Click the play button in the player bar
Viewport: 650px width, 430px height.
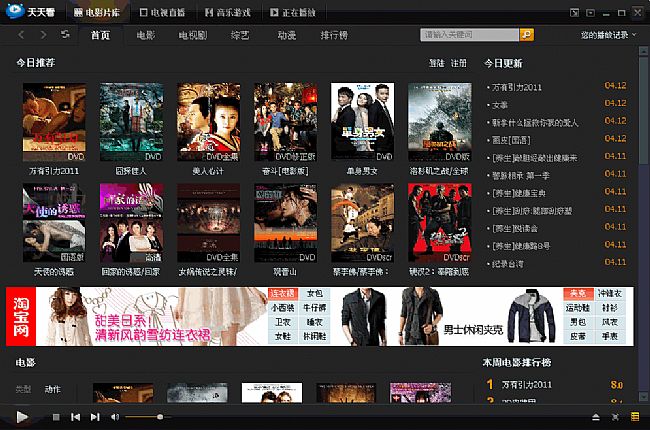coord(22,417)
